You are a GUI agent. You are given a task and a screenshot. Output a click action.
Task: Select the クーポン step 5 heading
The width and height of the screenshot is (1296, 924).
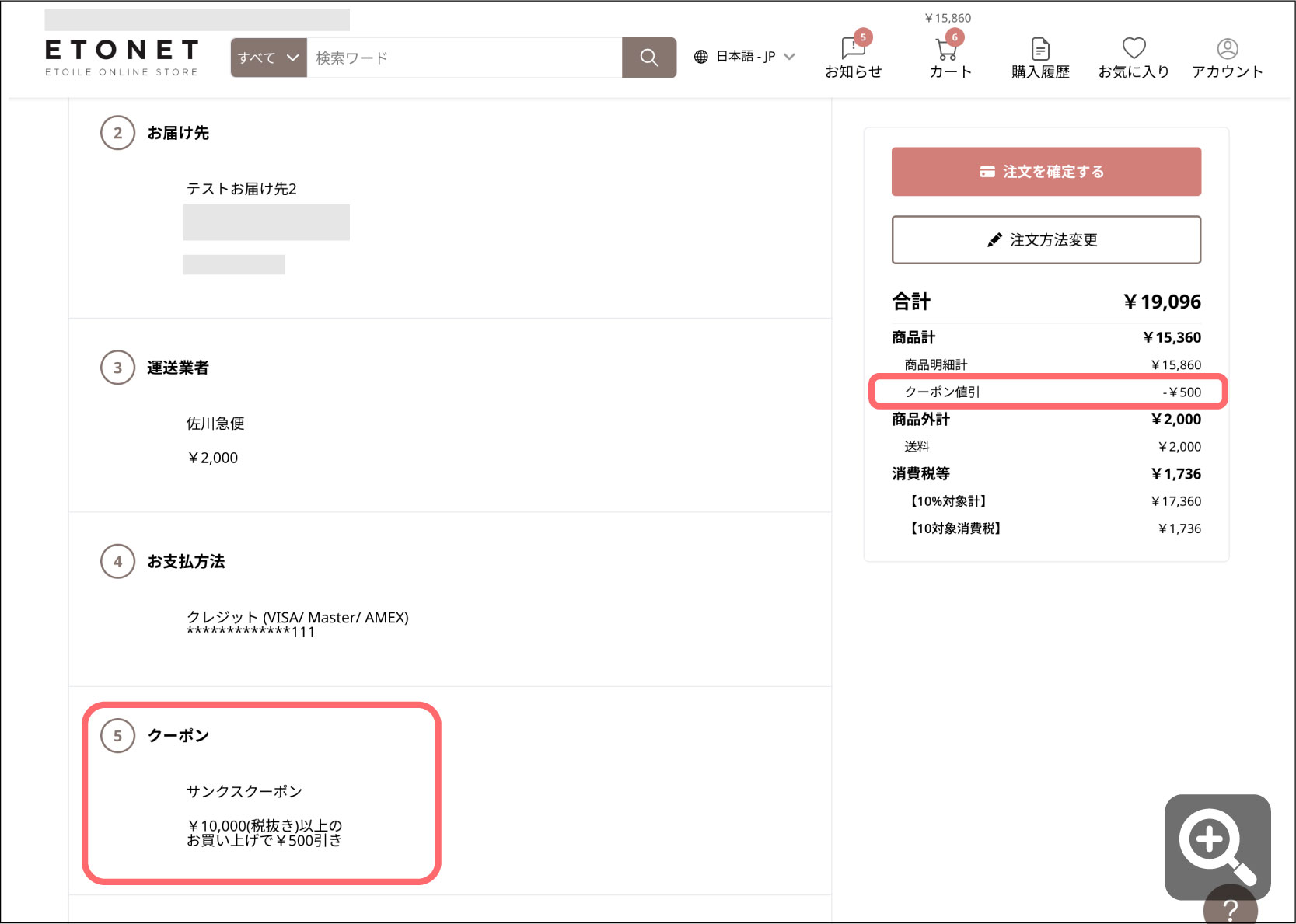[178, 735]
